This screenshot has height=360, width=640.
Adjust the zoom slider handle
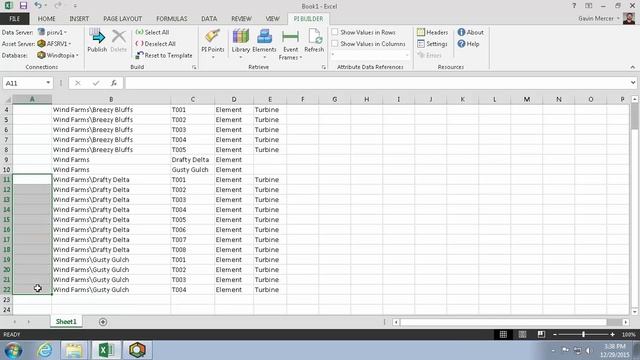click(583, 334)
